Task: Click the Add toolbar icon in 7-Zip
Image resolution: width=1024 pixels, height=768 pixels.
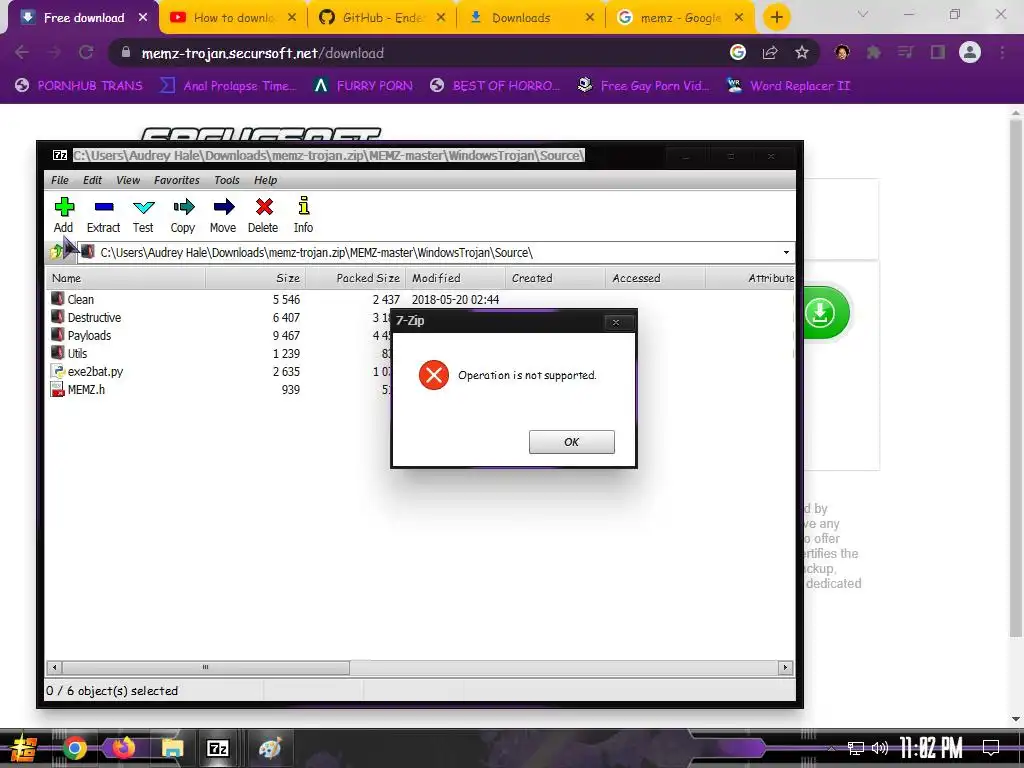Action: 63,215
